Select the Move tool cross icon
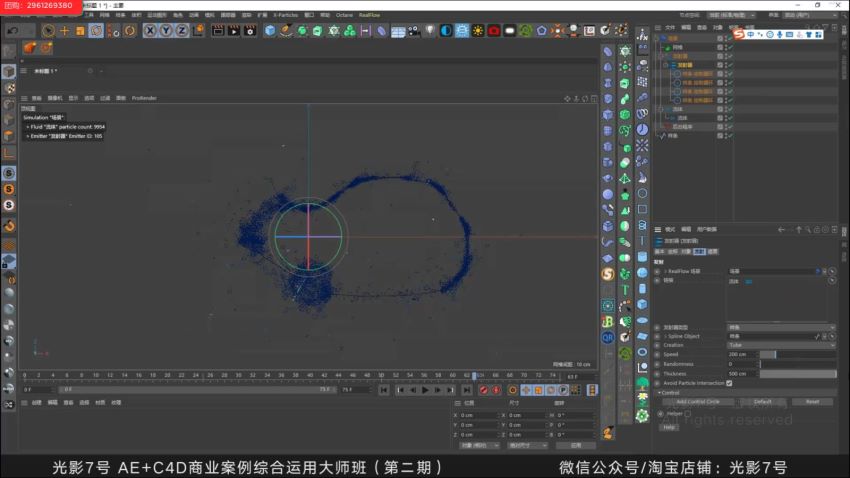Viewport: 850px width, 478px height. point(65,30)
